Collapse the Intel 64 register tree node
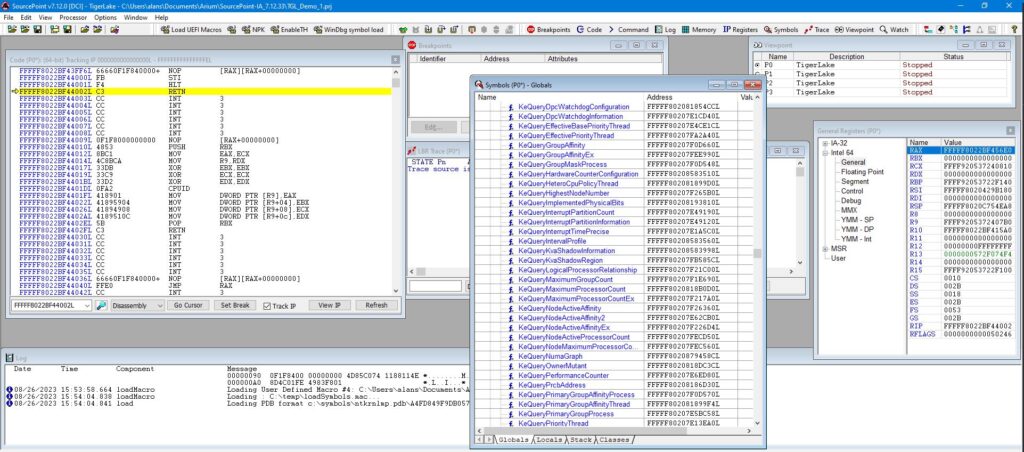 825,152
